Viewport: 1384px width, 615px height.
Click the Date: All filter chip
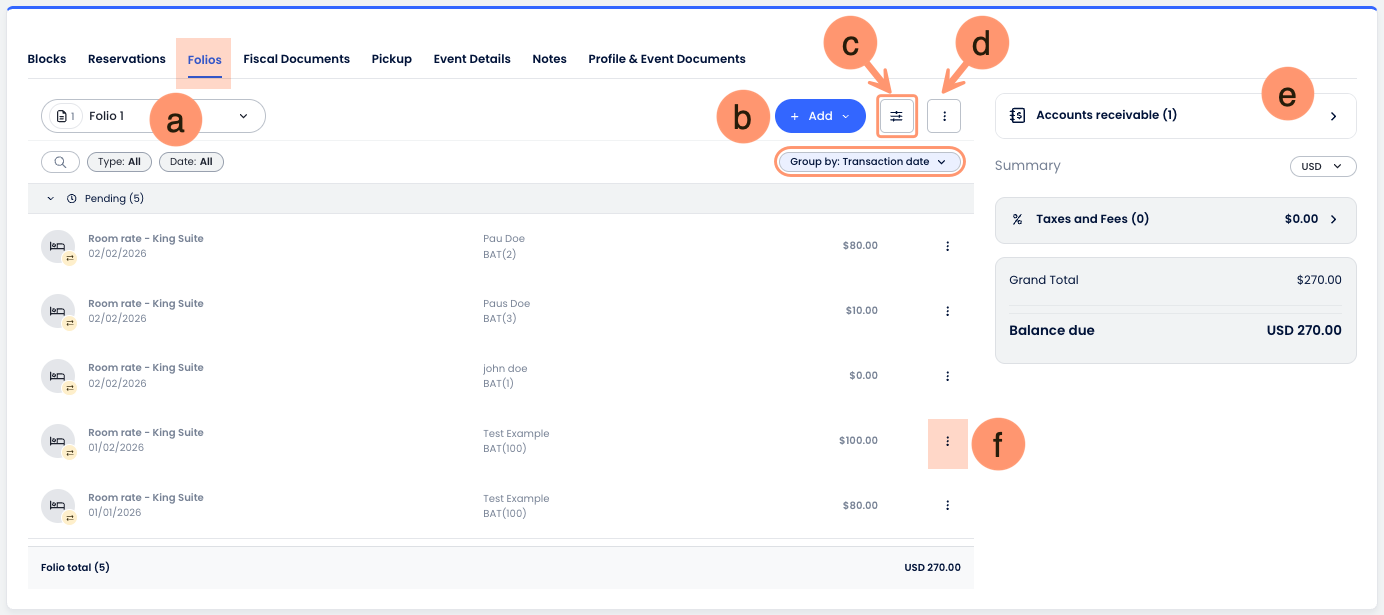(x=191, y=162)
